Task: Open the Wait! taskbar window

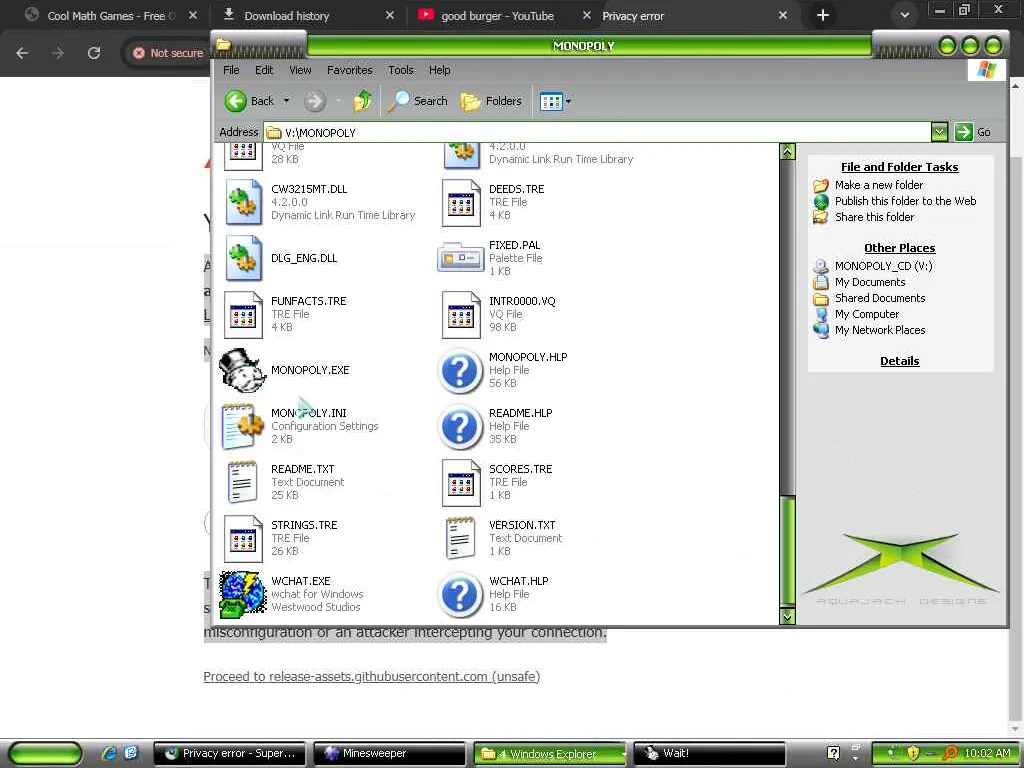Action: pos(709,753)
